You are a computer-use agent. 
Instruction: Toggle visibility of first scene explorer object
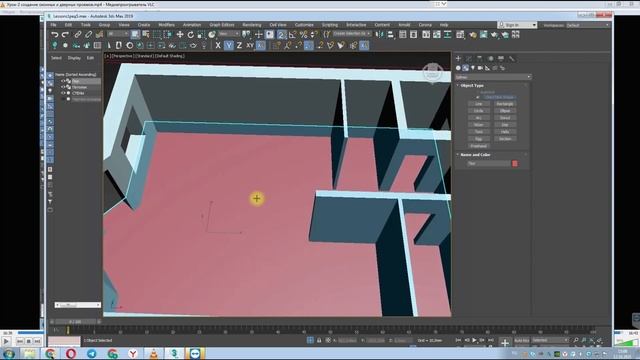click(x=63, y=81)
